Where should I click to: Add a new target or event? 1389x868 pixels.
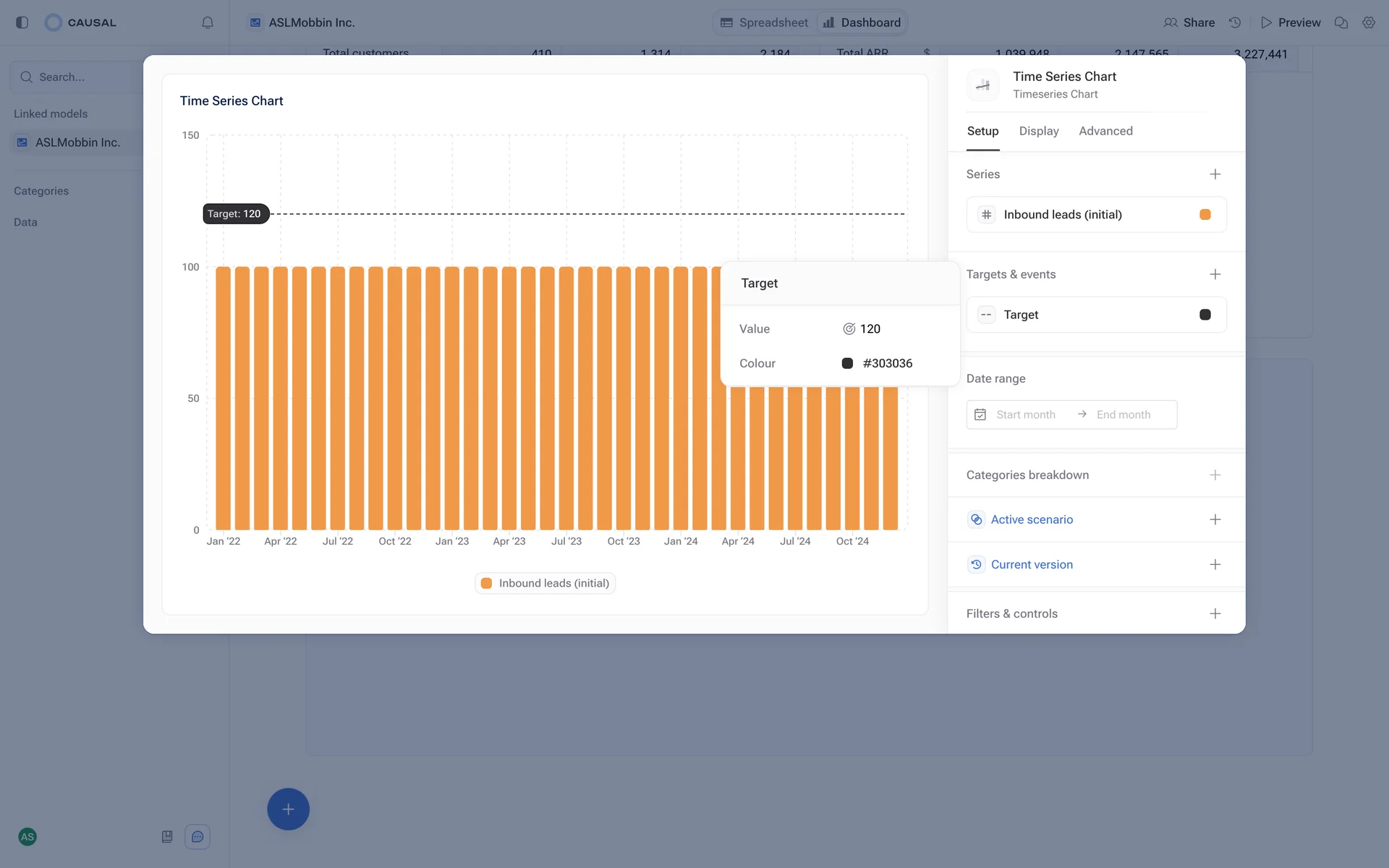click(x=1215, y=274)
